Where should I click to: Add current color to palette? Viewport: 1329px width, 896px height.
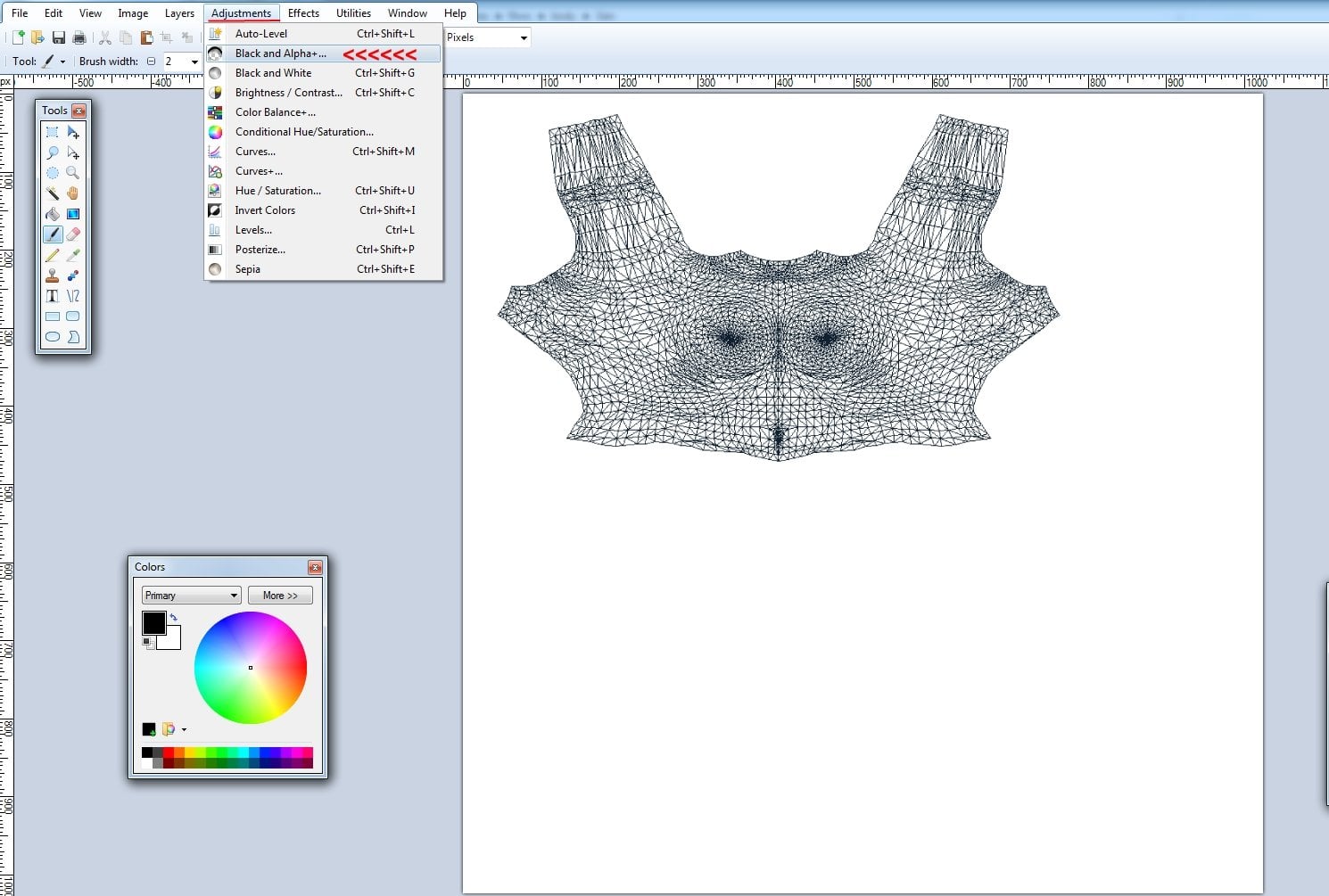point(149,729)
